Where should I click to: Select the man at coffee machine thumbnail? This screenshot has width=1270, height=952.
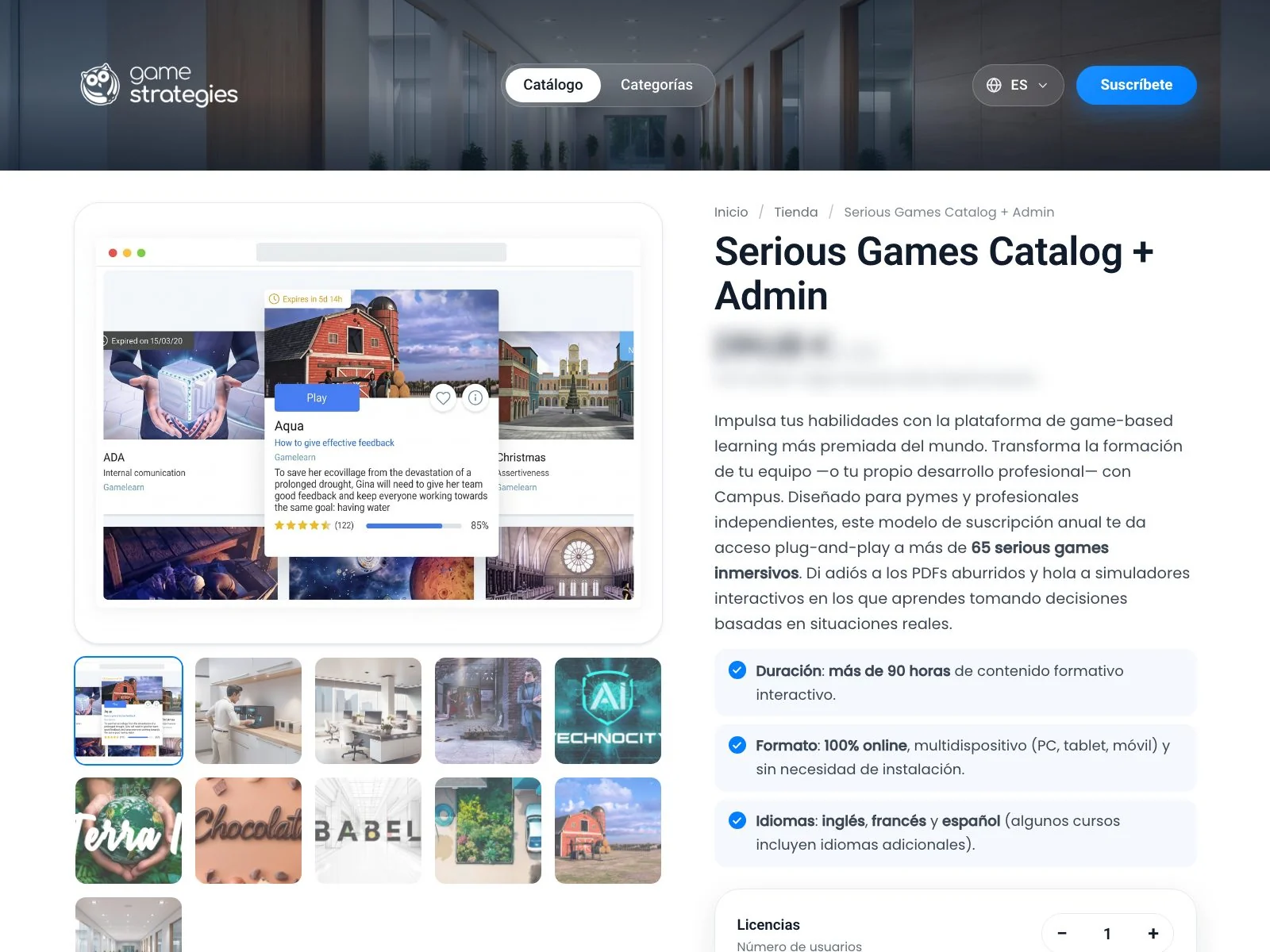pos(248,711)
